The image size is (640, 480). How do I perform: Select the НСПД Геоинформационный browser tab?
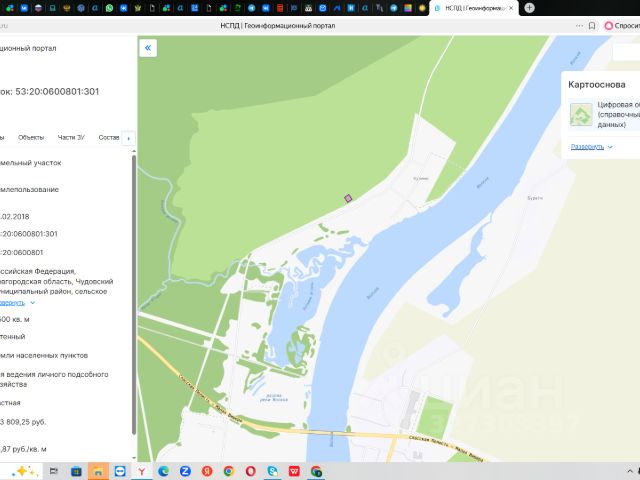coord(473,8)
